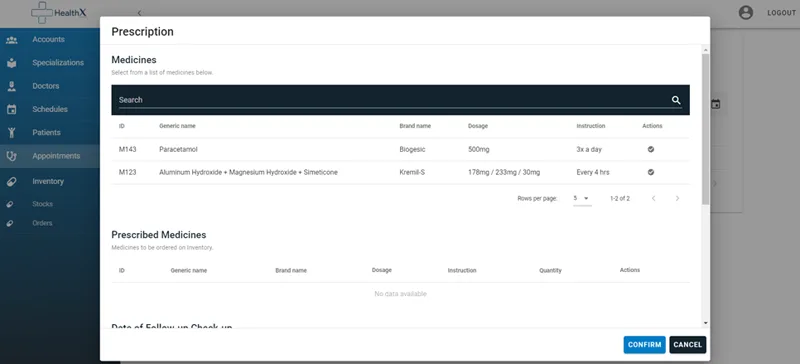Confirm the prescription

point(644,345)
